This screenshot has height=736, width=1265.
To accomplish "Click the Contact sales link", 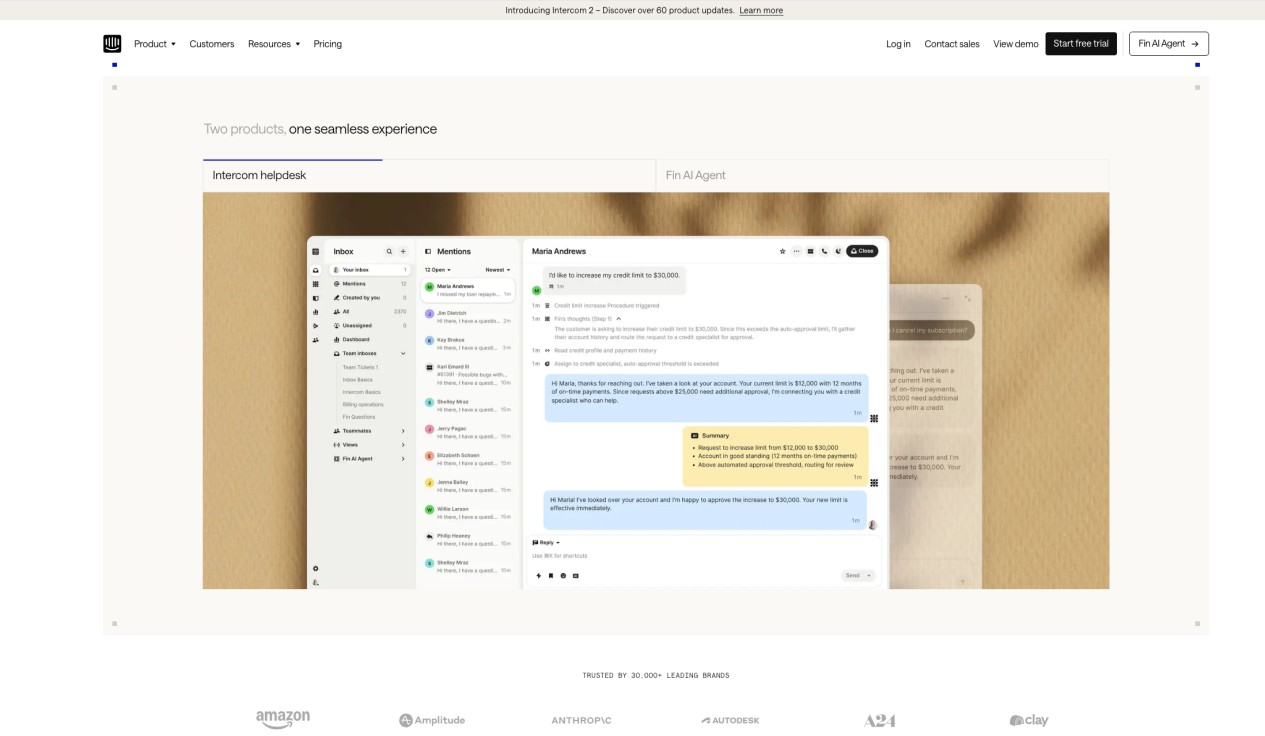I will 952,44.
